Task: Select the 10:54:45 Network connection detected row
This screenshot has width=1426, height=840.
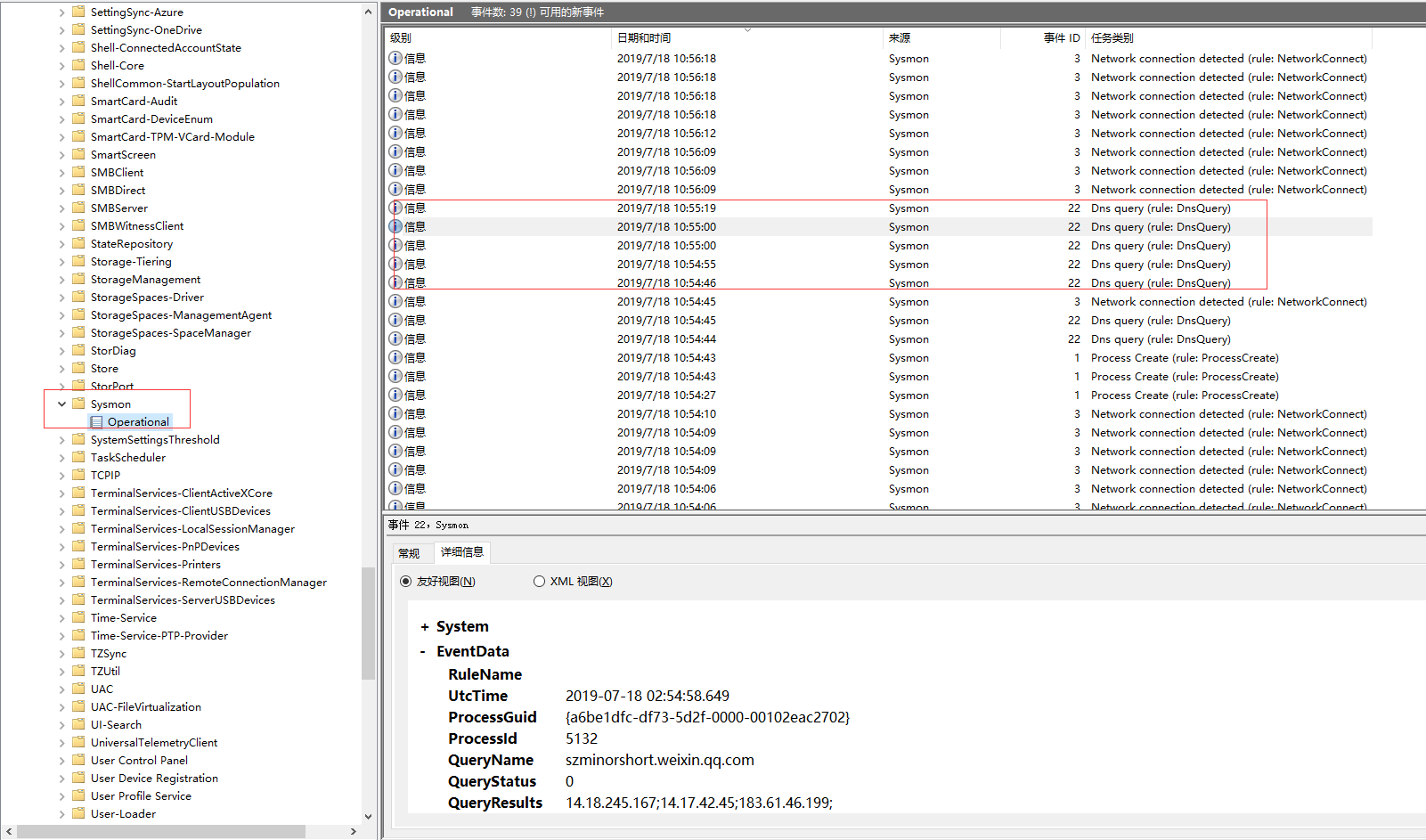Action: (x=879, y=301)
